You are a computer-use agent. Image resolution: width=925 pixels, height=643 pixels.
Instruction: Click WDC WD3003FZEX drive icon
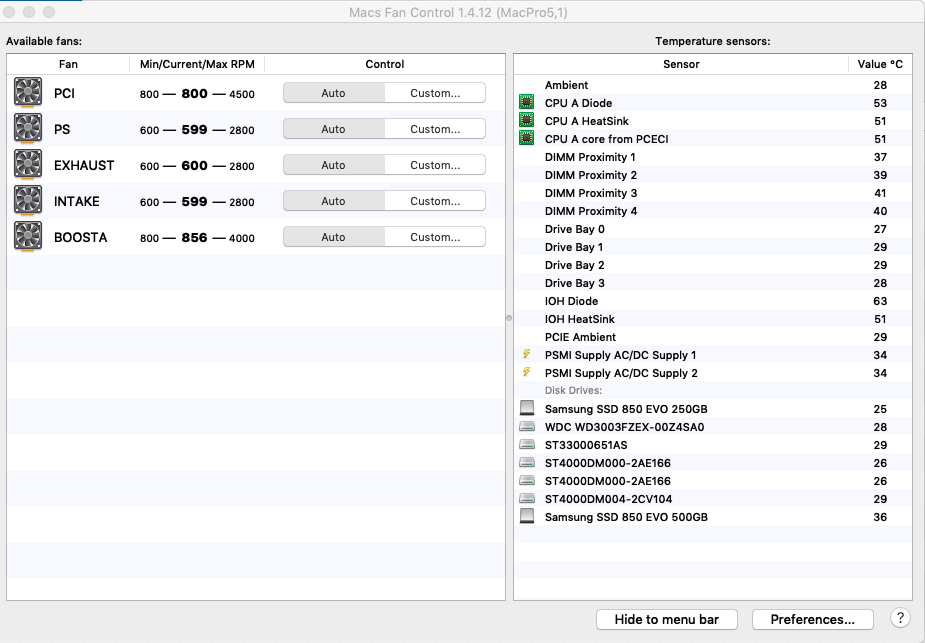pos(527,426)
